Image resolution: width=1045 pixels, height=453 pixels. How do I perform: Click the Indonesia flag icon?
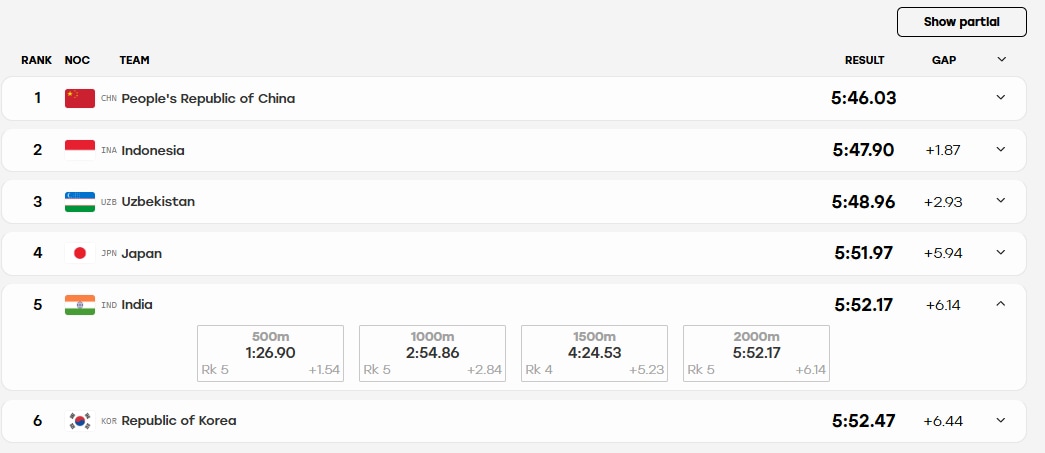coord(80,150)
